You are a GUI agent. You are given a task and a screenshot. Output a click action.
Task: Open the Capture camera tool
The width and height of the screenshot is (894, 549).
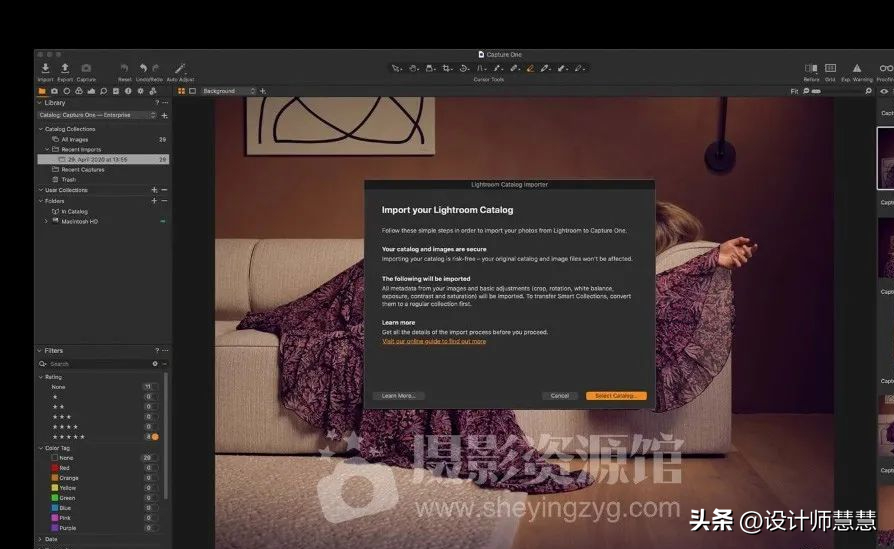(86, 69)
